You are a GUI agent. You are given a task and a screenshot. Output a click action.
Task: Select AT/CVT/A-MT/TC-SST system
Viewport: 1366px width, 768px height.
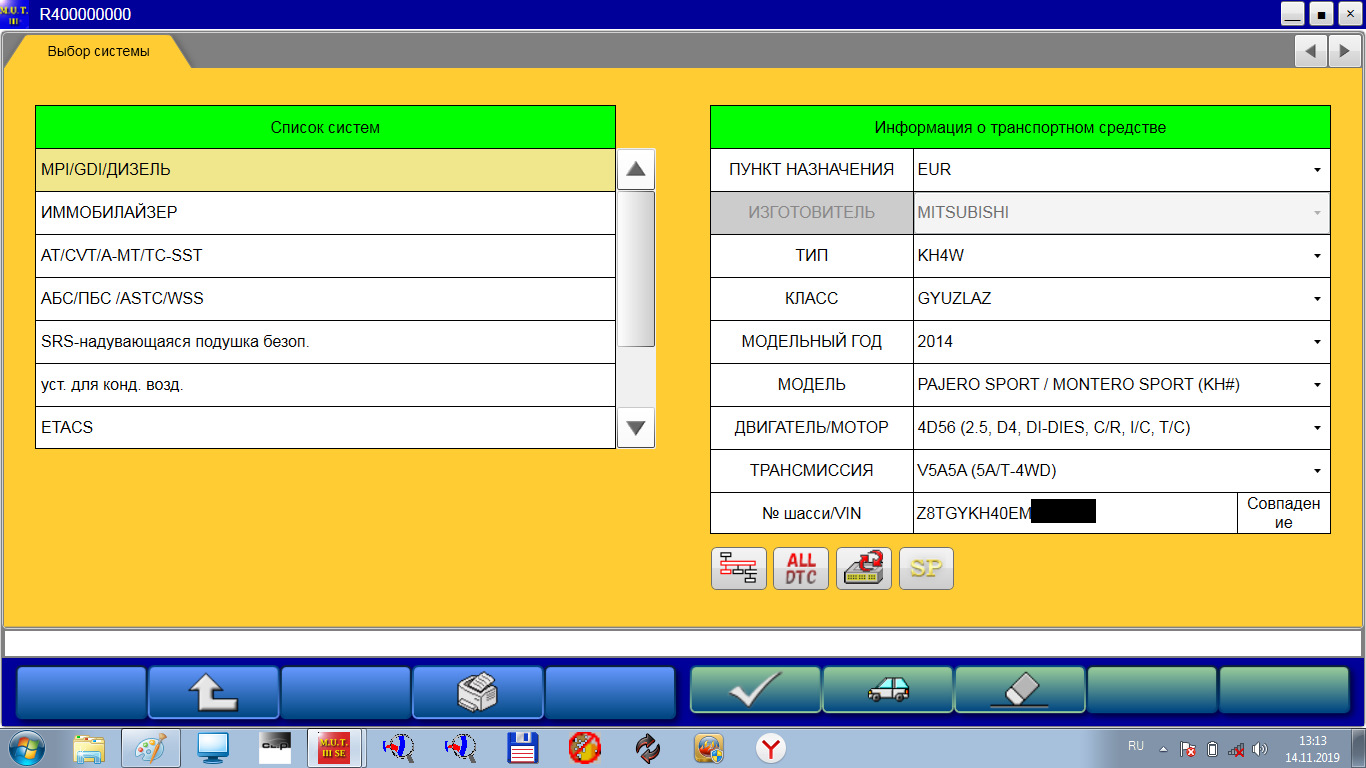point(325,256)
